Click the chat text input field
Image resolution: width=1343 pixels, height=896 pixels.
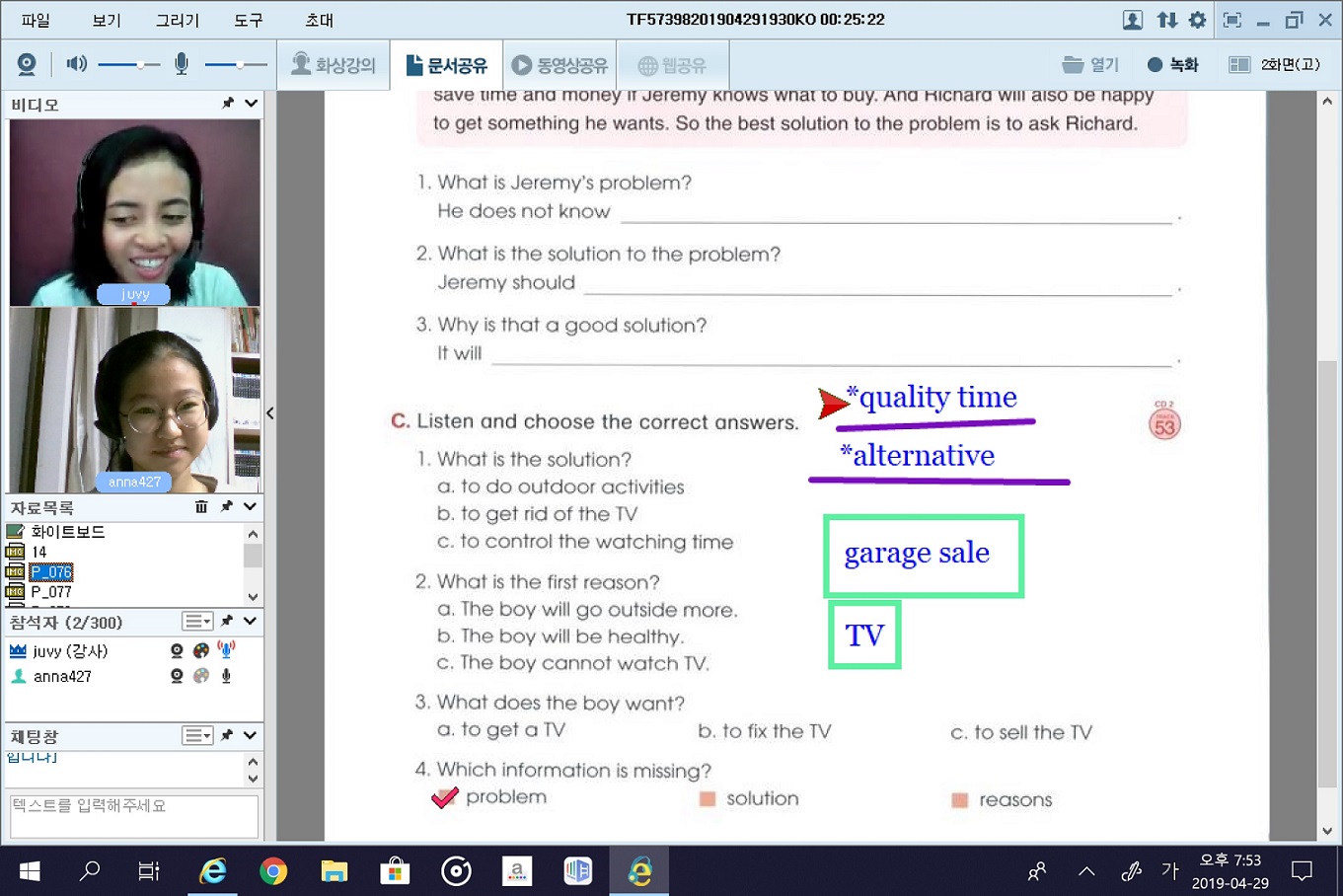pyautogui.click(x=133, y=816)
